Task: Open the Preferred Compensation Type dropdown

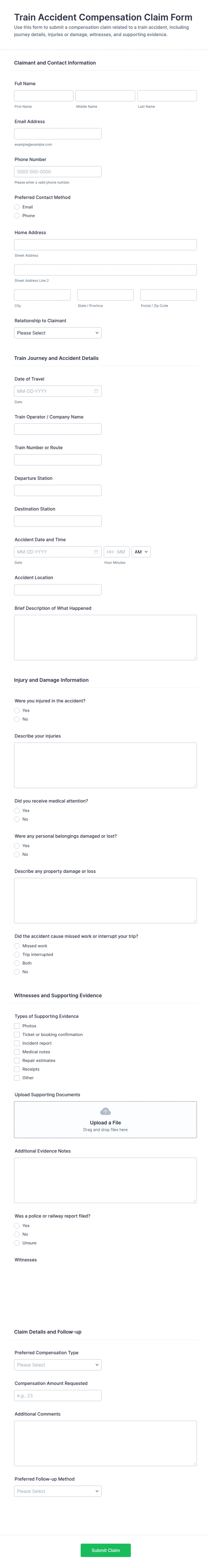Action: [58, 1365]
